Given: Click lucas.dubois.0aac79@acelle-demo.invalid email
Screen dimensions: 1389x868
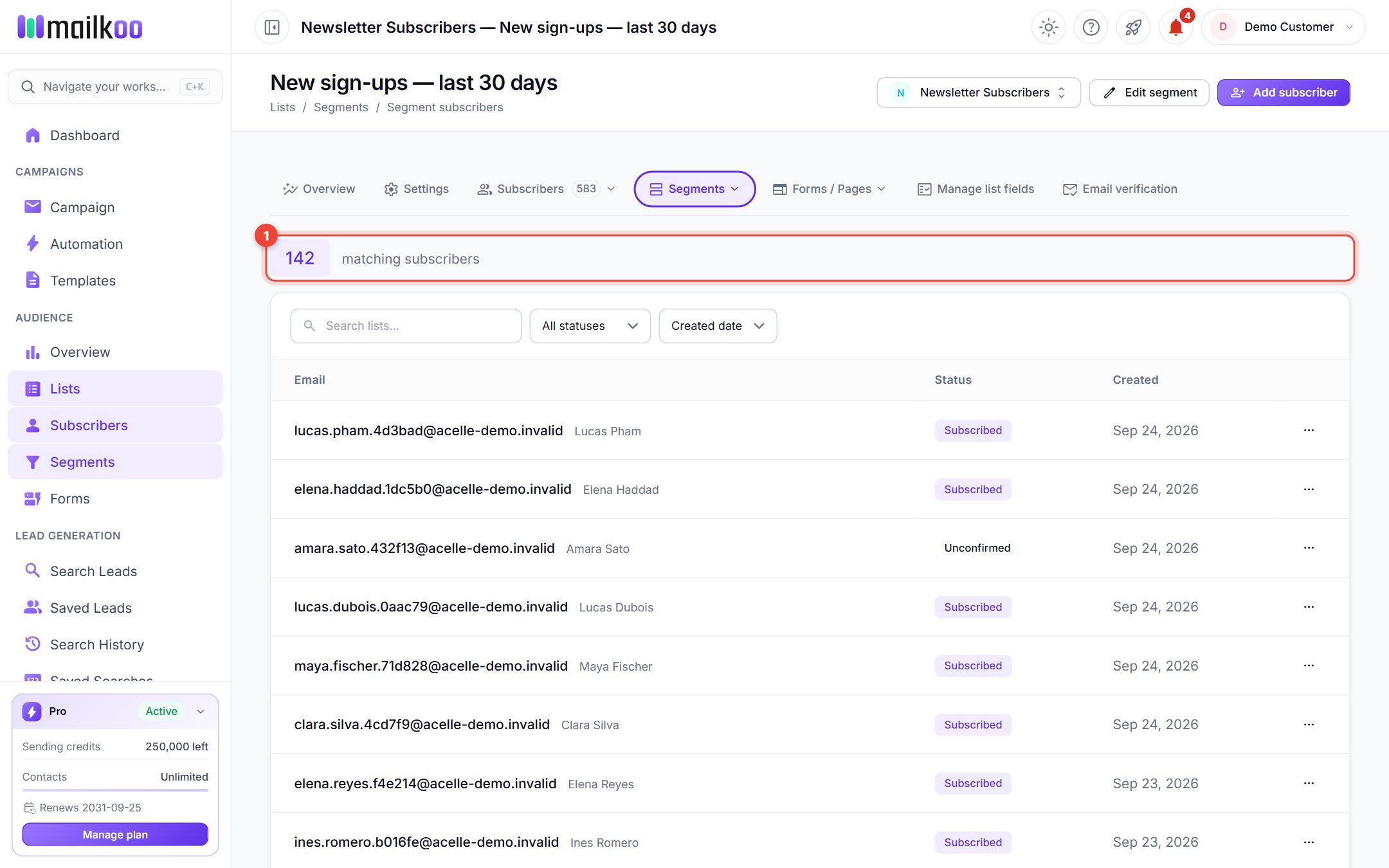Looking at the screenshot, I should (431, 607).
